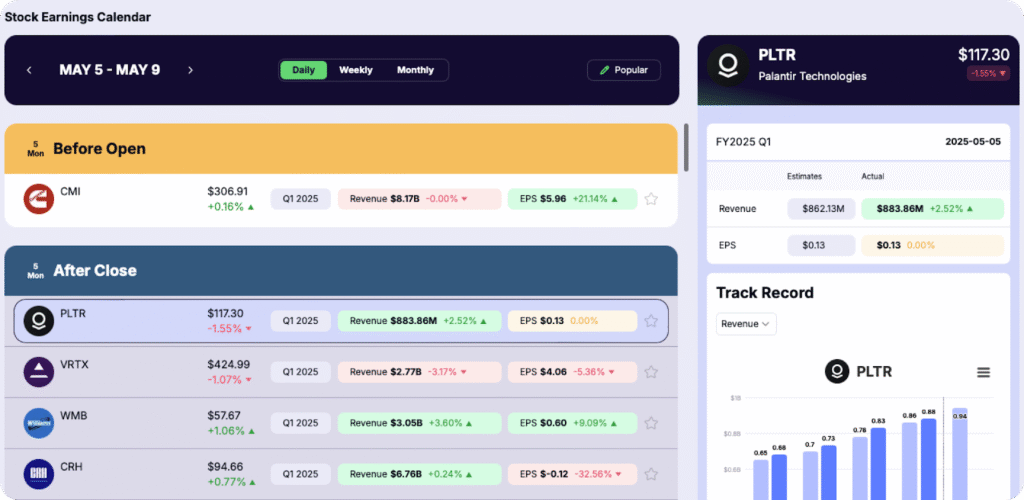Star VRTX as a favorite

point(650,372)
